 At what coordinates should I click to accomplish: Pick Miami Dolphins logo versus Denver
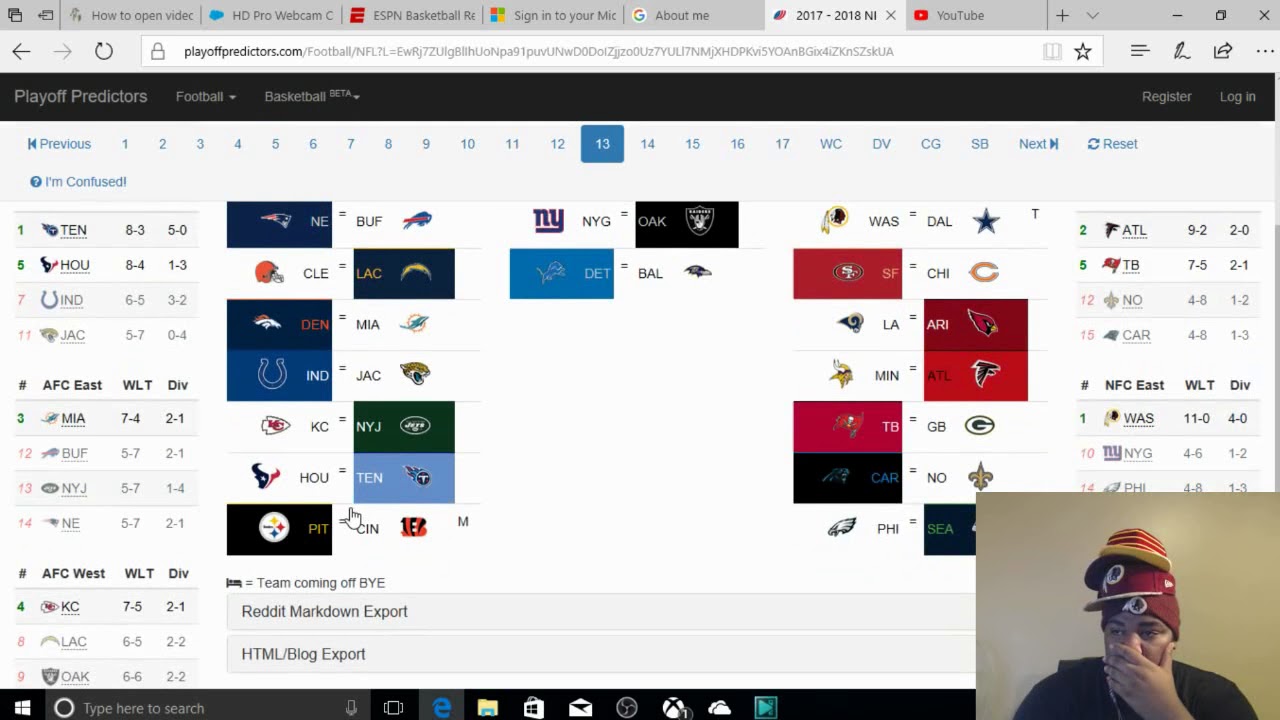414,323
